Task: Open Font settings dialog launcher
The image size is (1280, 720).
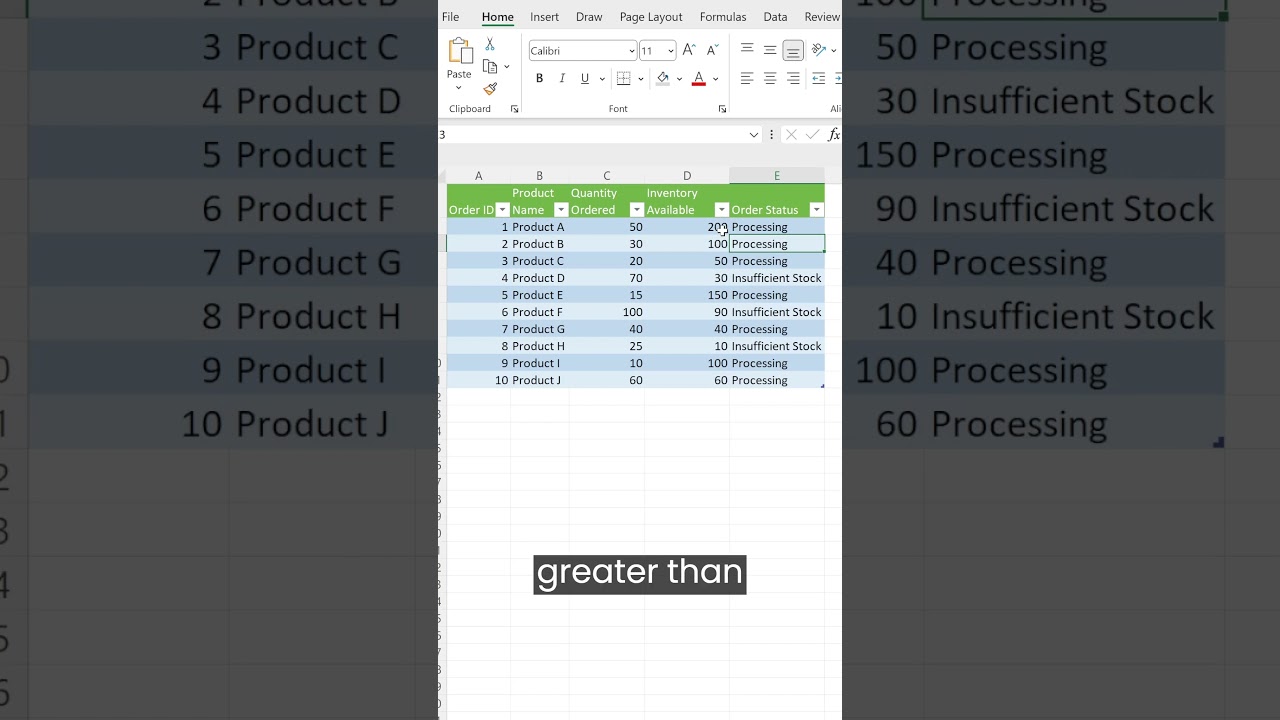Action: tap(722, 109)
